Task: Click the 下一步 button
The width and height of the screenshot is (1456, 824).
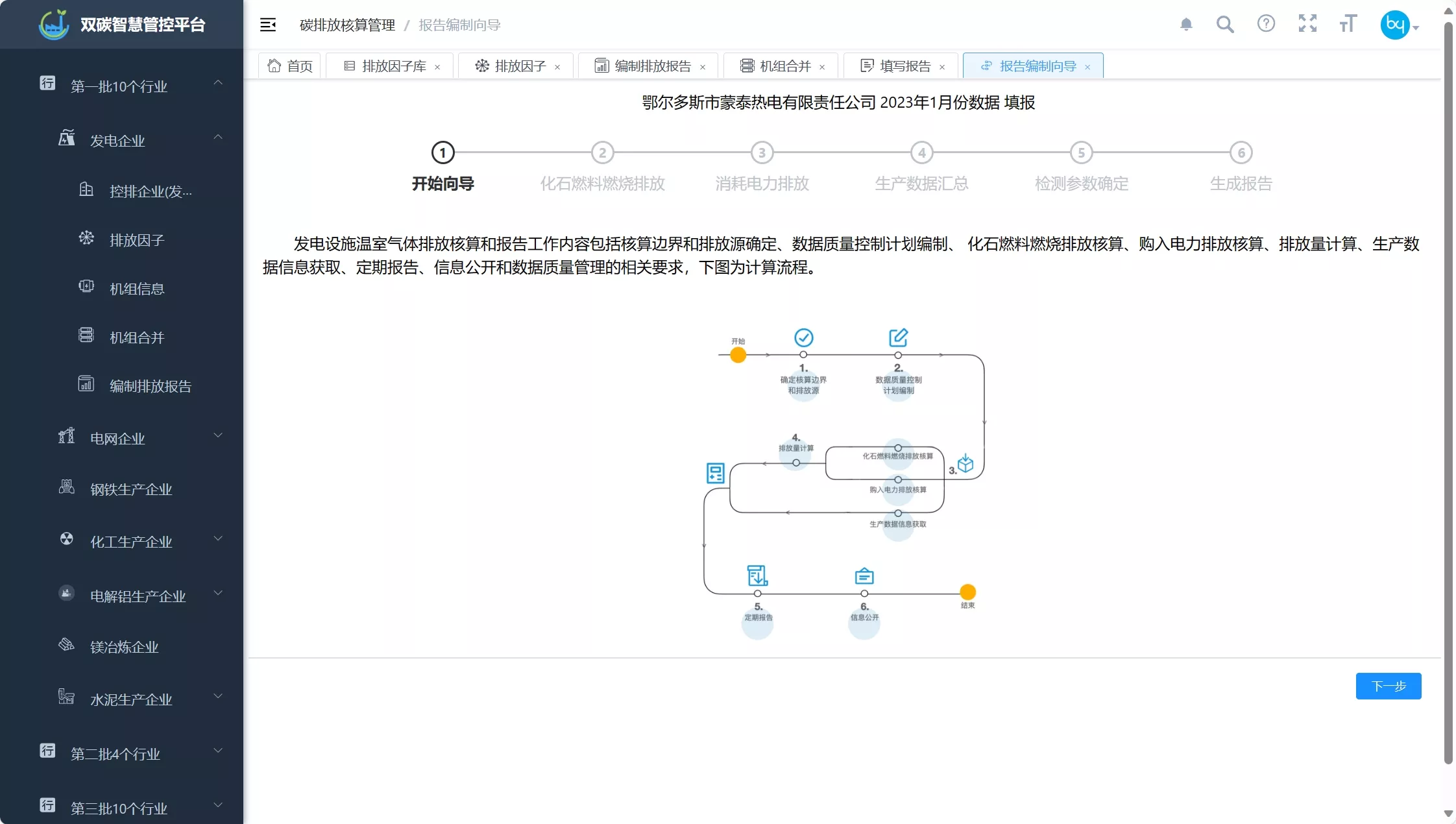Action: (1389, 686)
